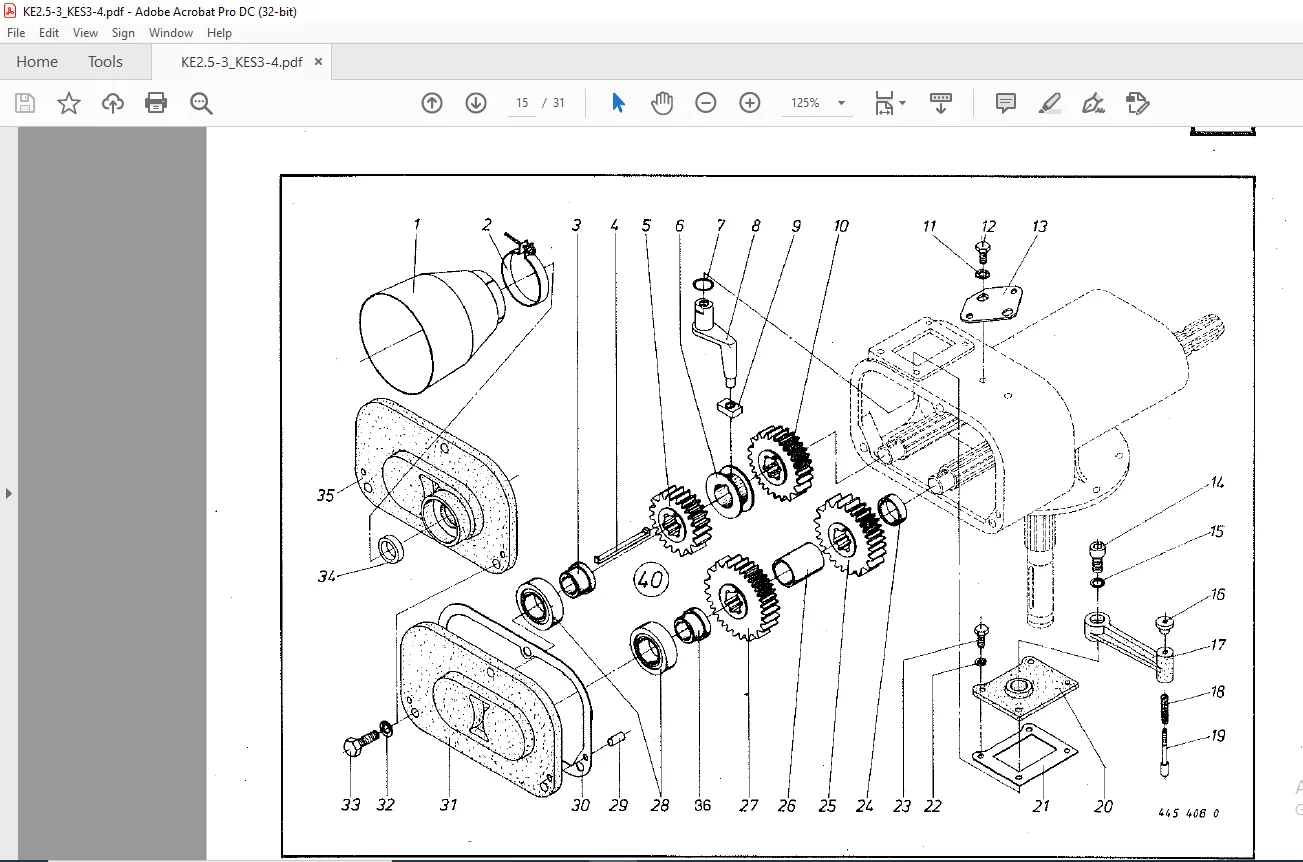Screen dimensions: 1303x862
Task: Open the File menu
Action: (16, 33)
